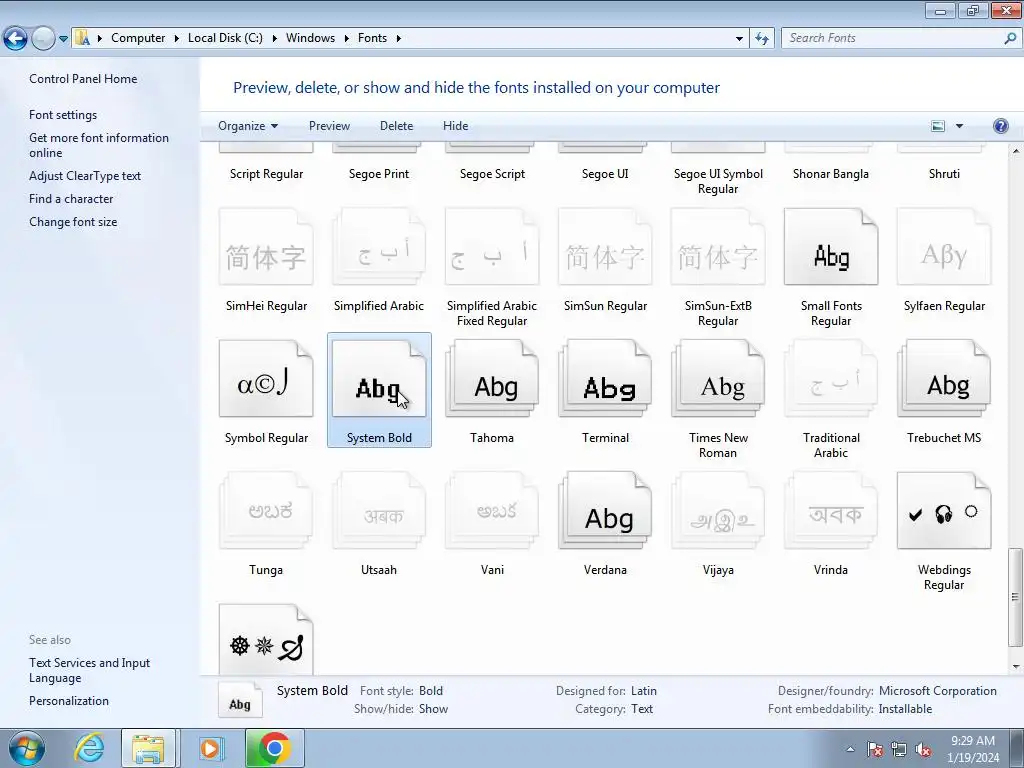The image size is (1024, 768).
Task: Click Hide in the toolbar
Action: pos(455,126)
